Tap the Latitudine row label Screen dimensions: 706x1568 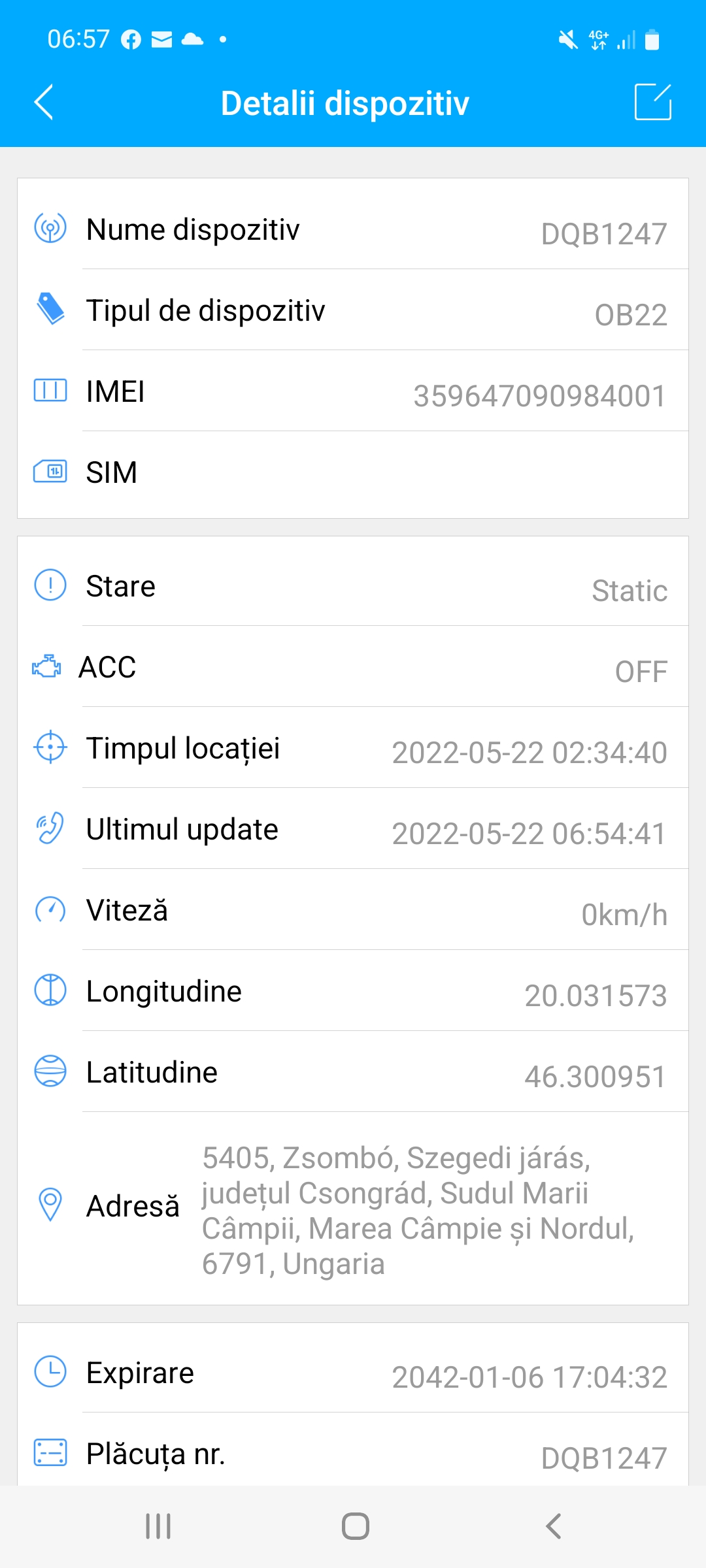point(152,1072)
